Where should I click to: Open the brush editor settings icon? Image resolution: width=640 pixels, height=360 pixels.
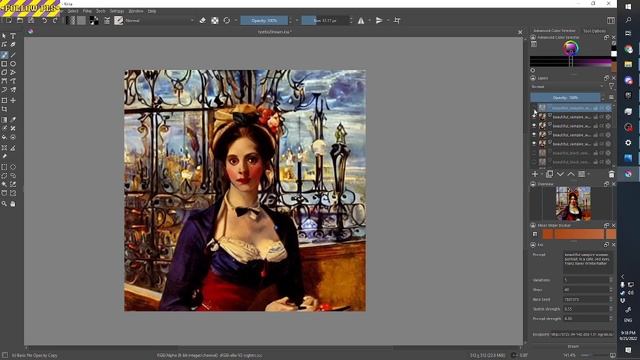107,20
